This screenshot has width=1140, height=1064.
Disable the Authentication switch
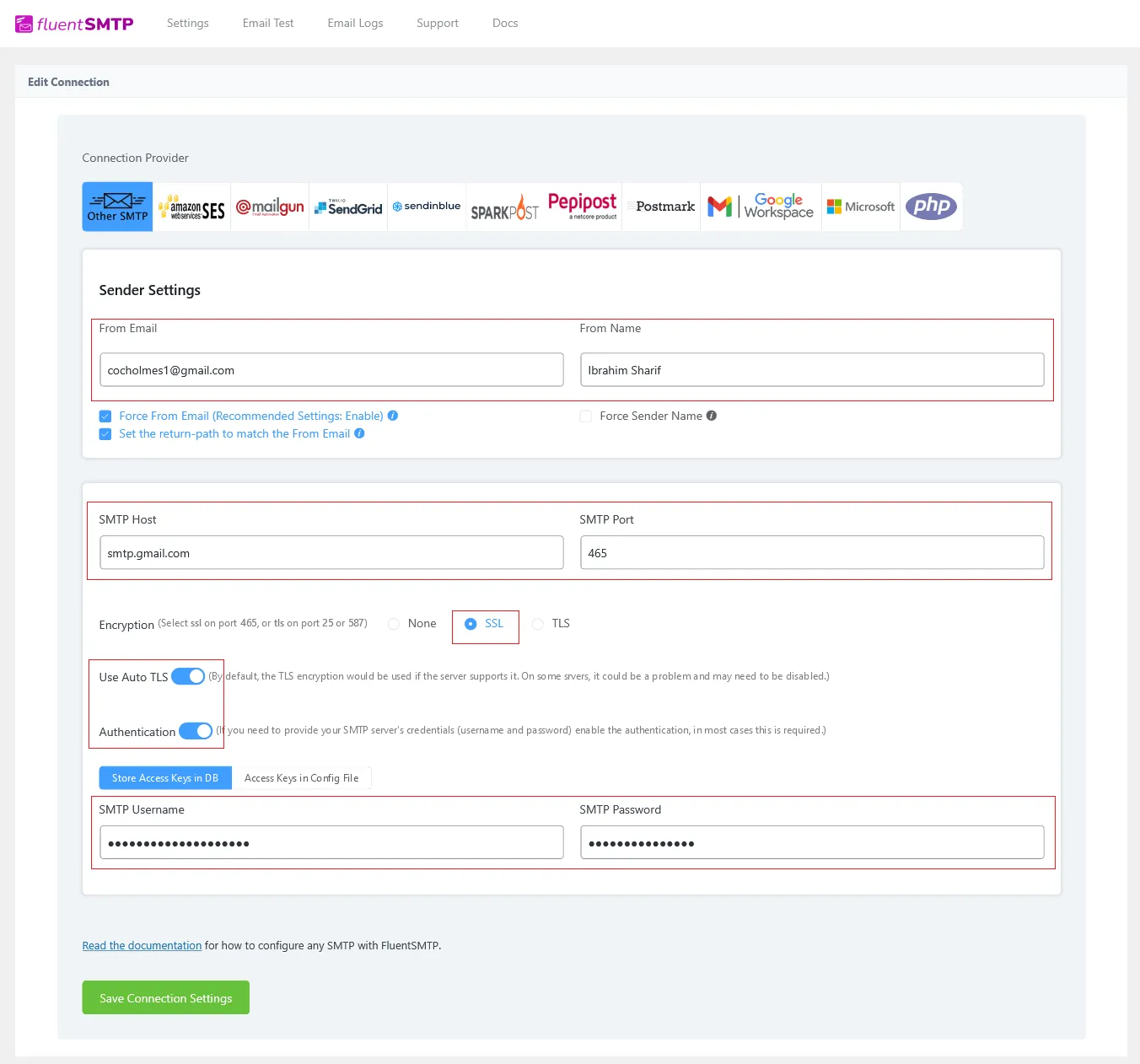[196, 731]
